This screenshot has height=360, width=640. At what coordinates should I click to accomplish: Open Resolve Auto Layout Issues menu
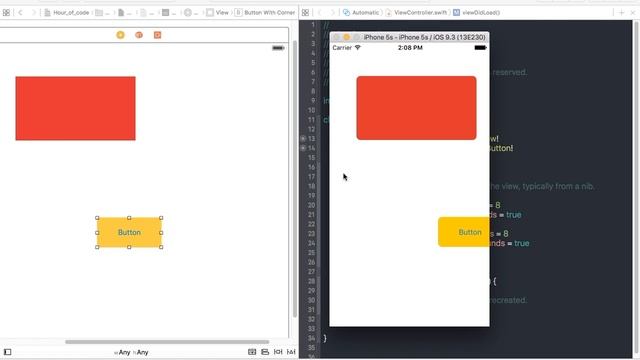click(291, 352)
